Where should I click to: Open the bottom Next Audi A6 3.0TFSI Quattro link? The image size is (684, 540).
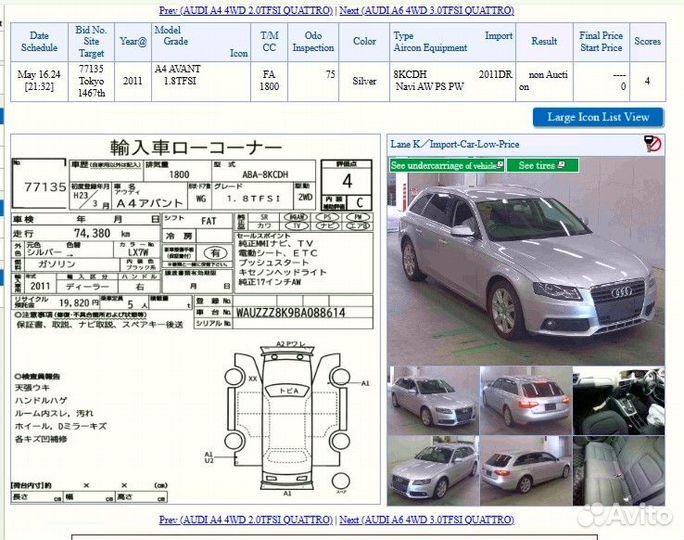tap(427, 520)
